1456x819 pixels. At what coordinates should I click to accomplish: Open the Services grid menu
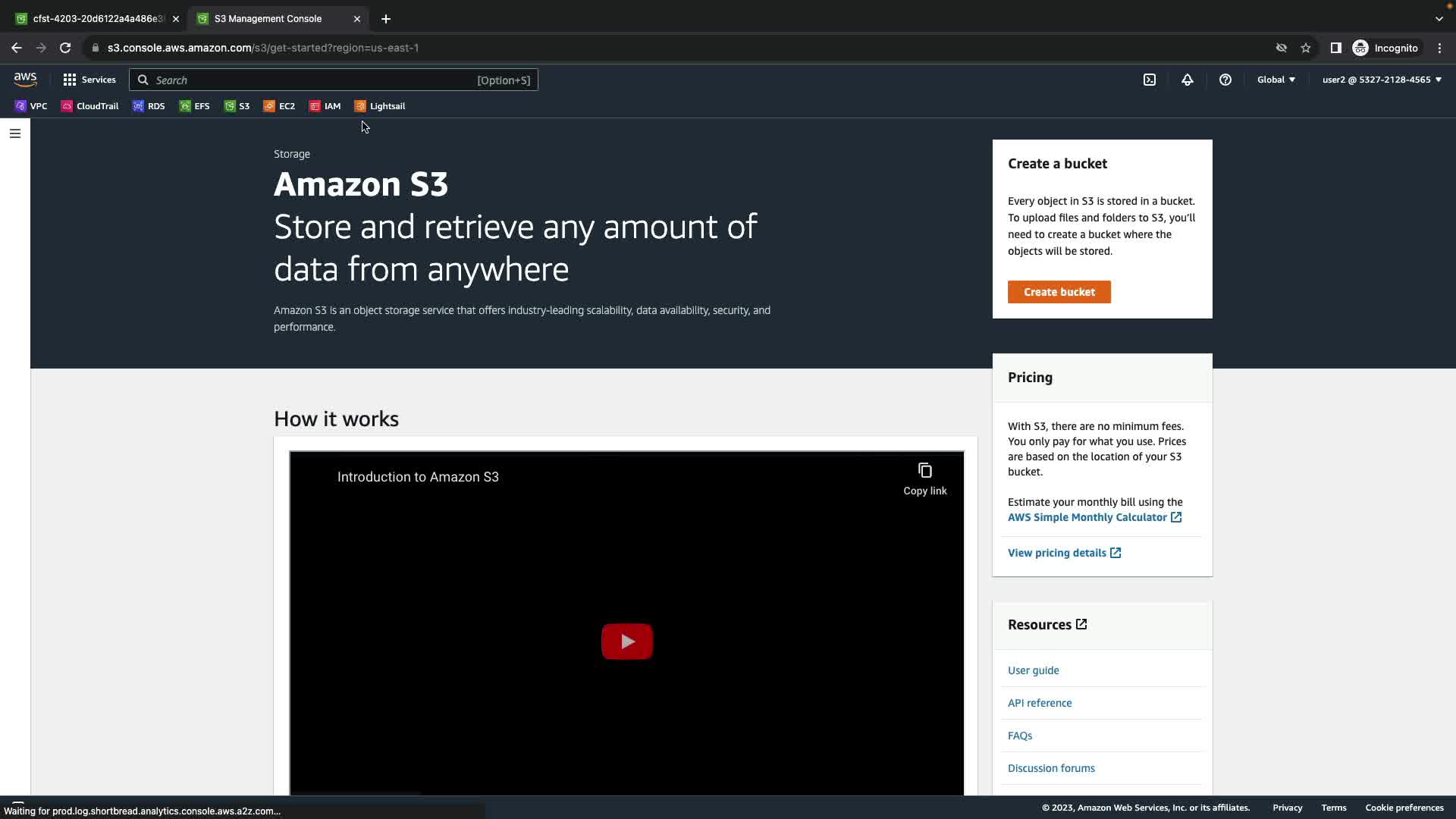point(89,80)
